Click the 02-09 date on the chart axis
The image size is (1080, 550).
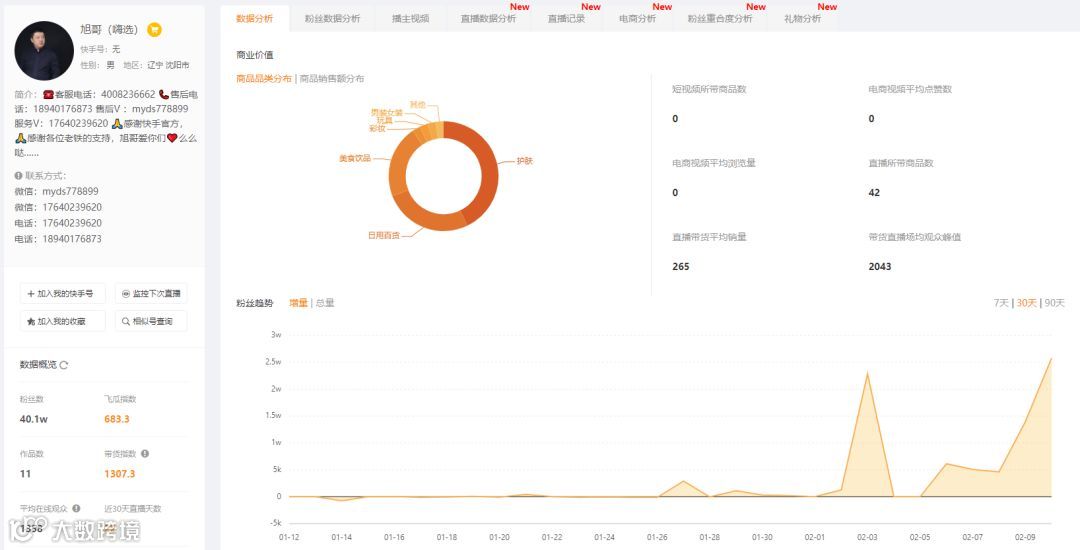pos(1025,537)
